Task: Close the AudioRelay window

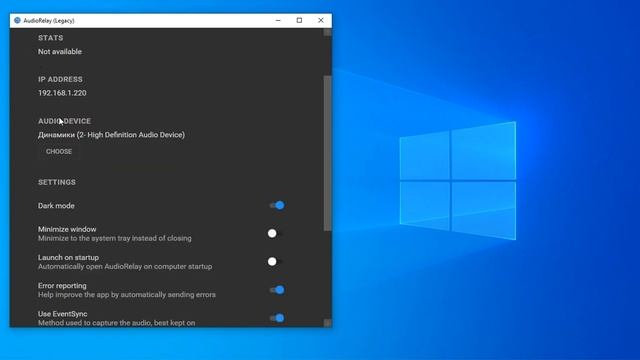Action: click(321, 20)
